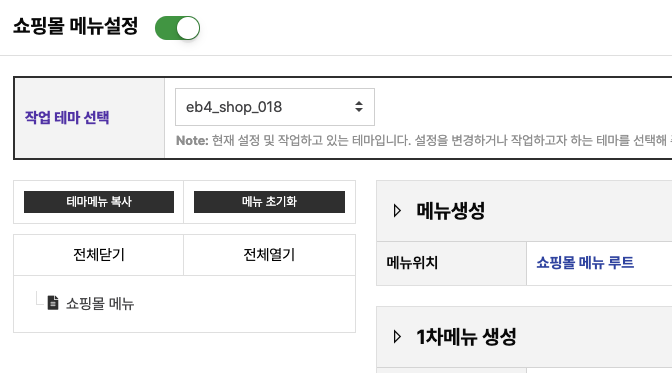672x373 pixels.
Task: Click the 메뉴 초기화 button
Action: pos(269,202)
